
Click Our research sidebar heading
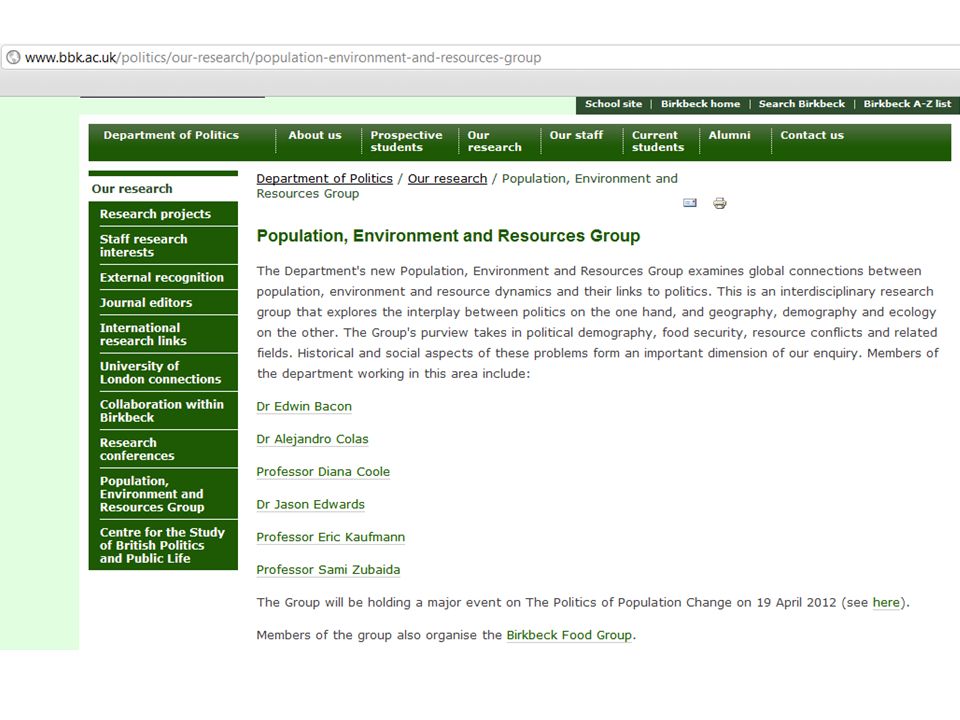pyautogui.click(x=132, y=189)
